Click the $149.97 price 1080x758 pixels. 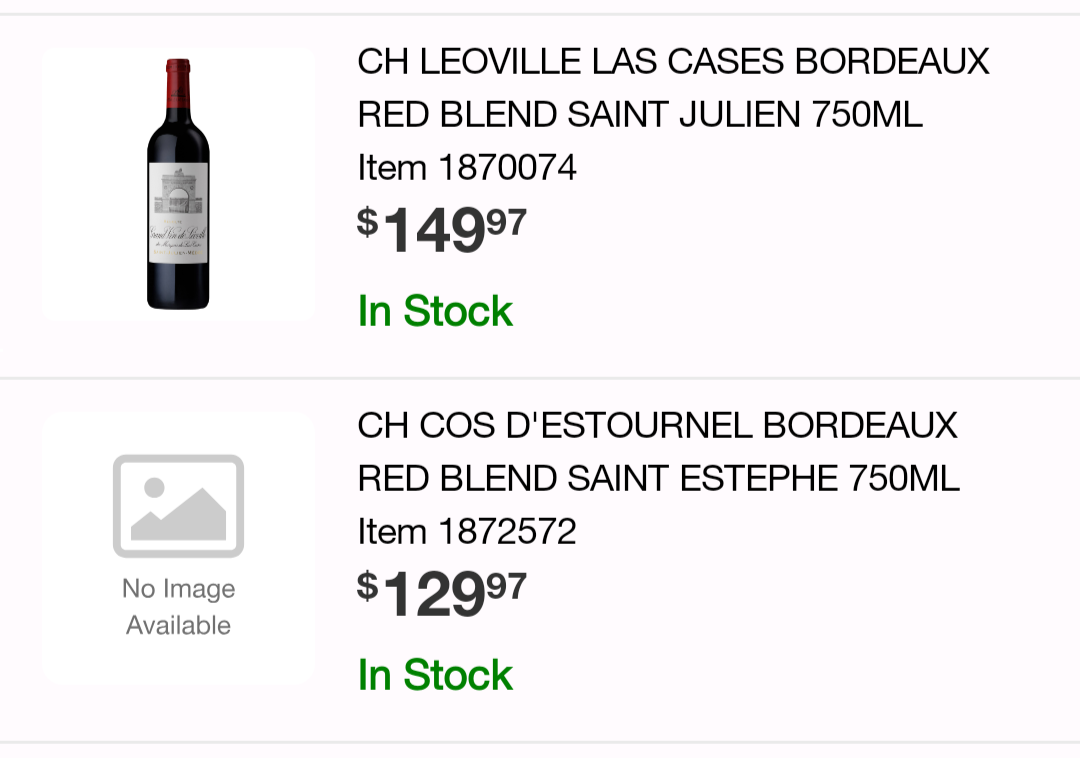coord(441,230)
